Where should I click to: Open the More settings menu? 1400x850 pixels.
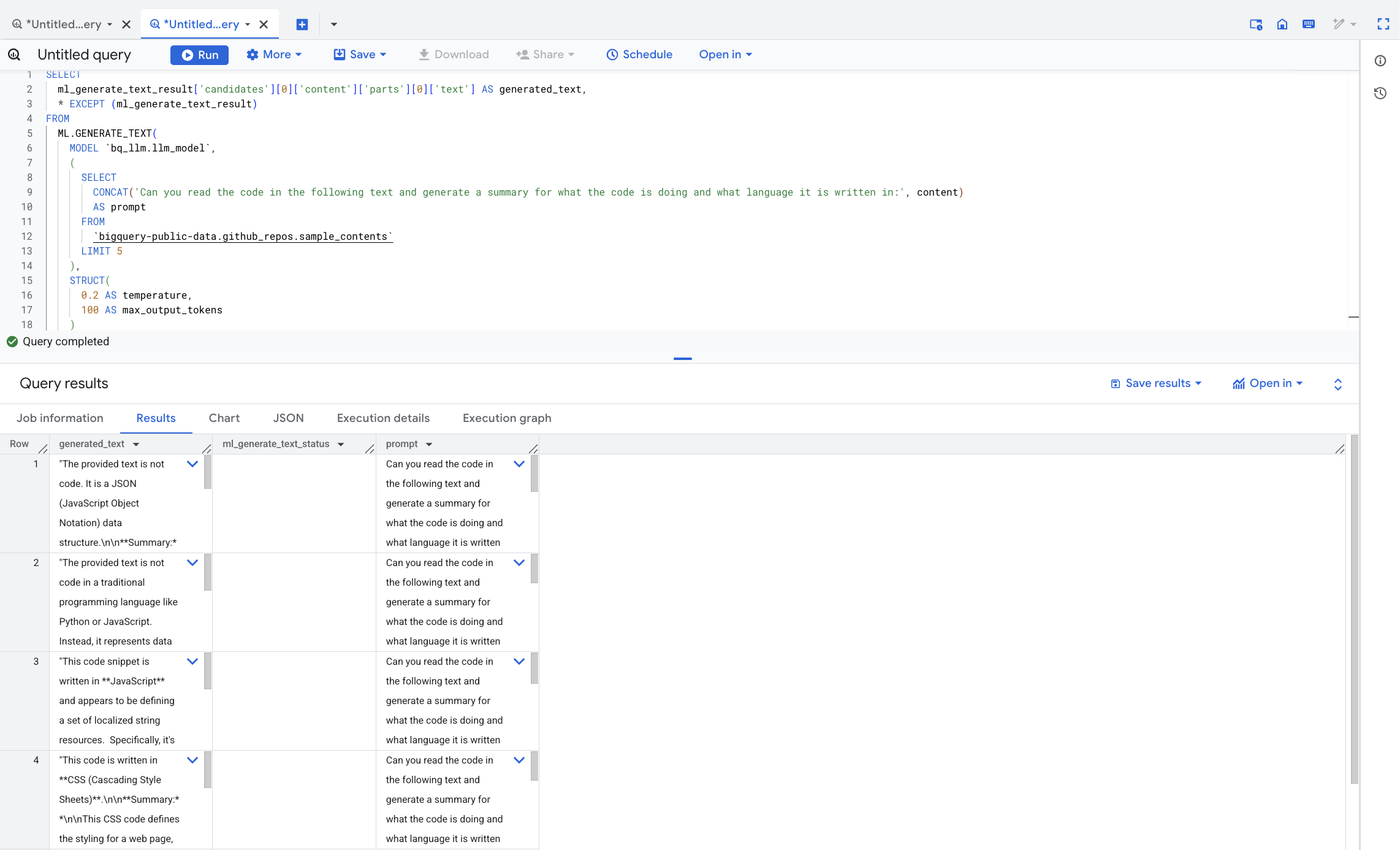point(273,55)
